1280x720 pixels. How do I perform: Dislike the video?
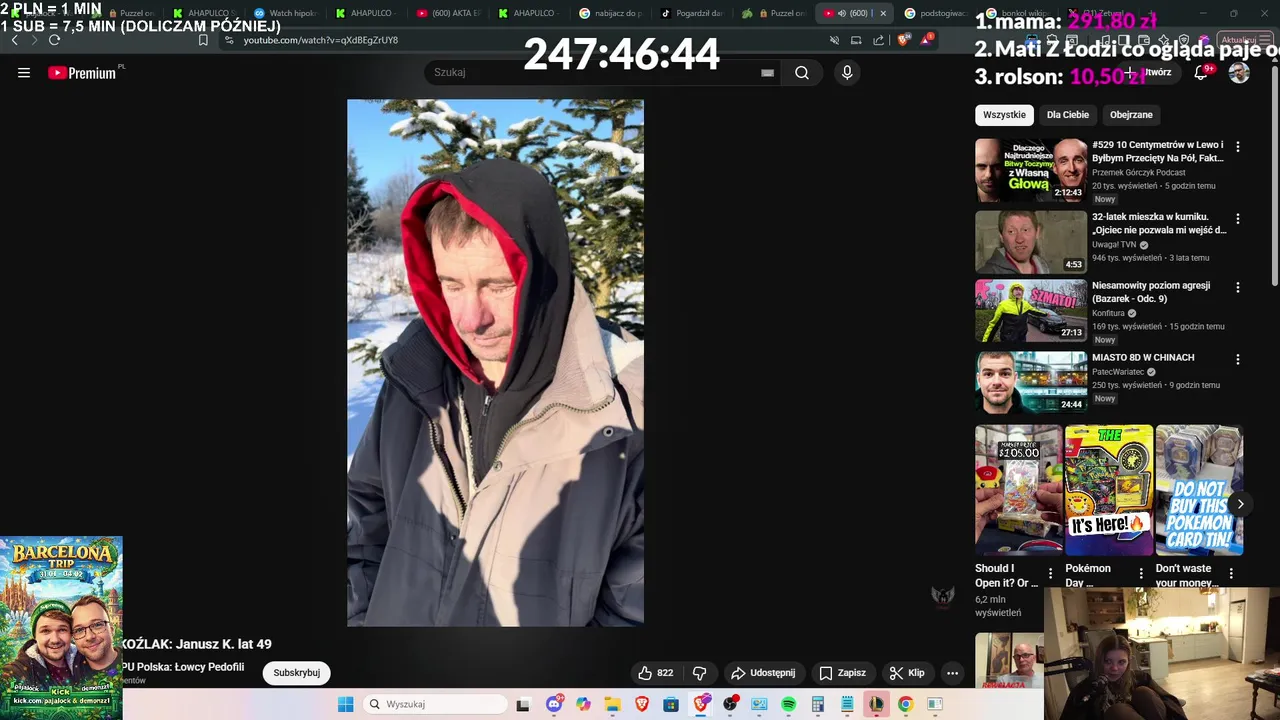[700, 673]
